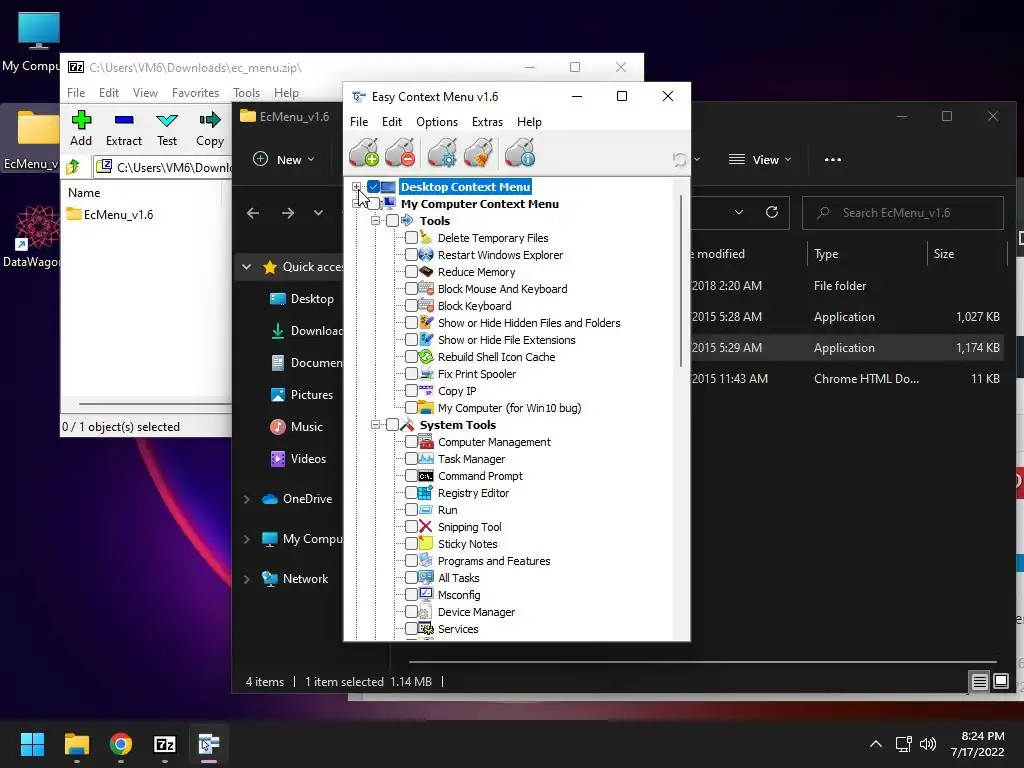1024x768 pixels.
Task: Click the Copy arrow icon in 7-Zip
Action: [x=210, y=120]
